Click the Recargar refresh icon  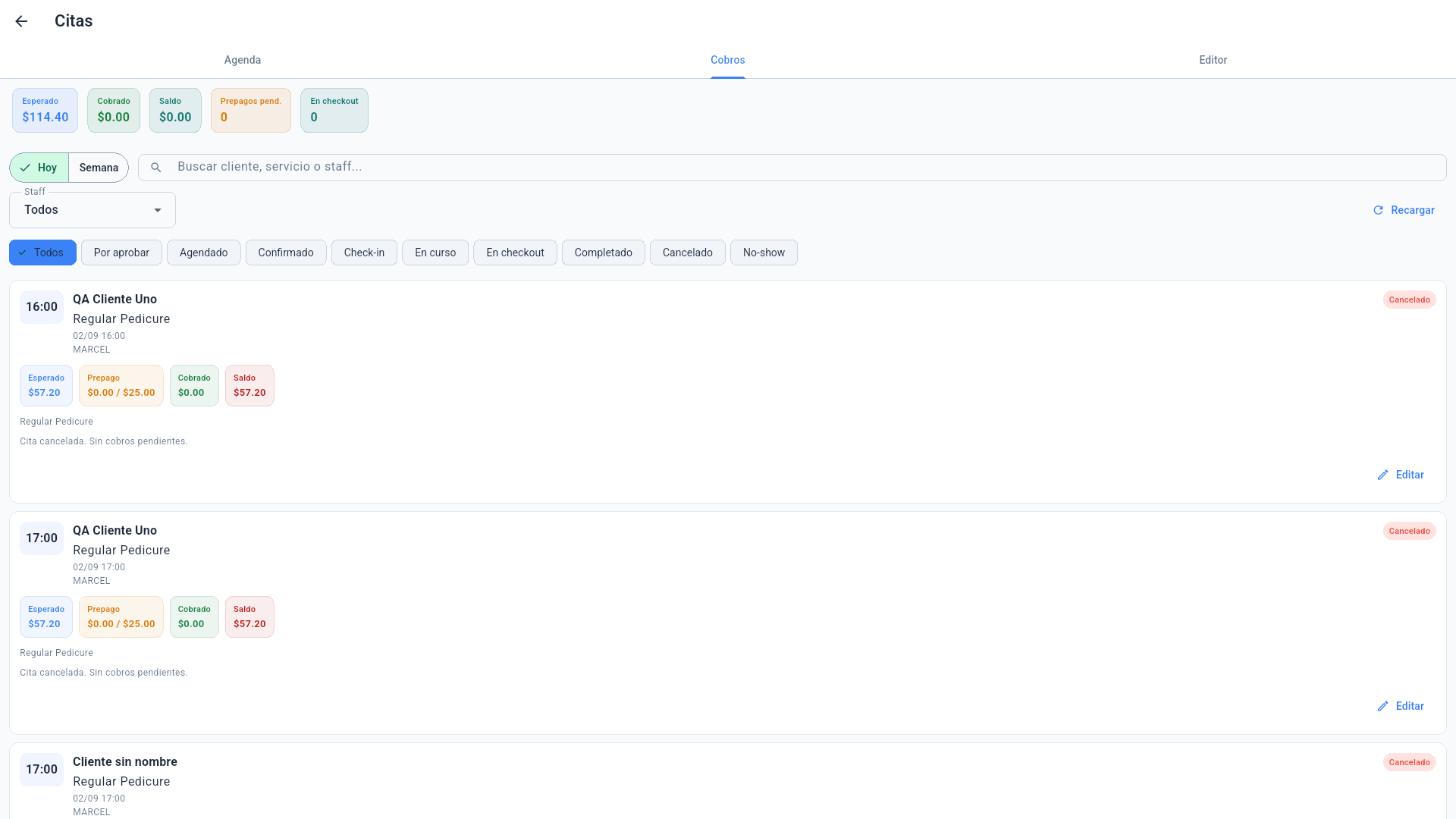click(x=1378, y=210)
